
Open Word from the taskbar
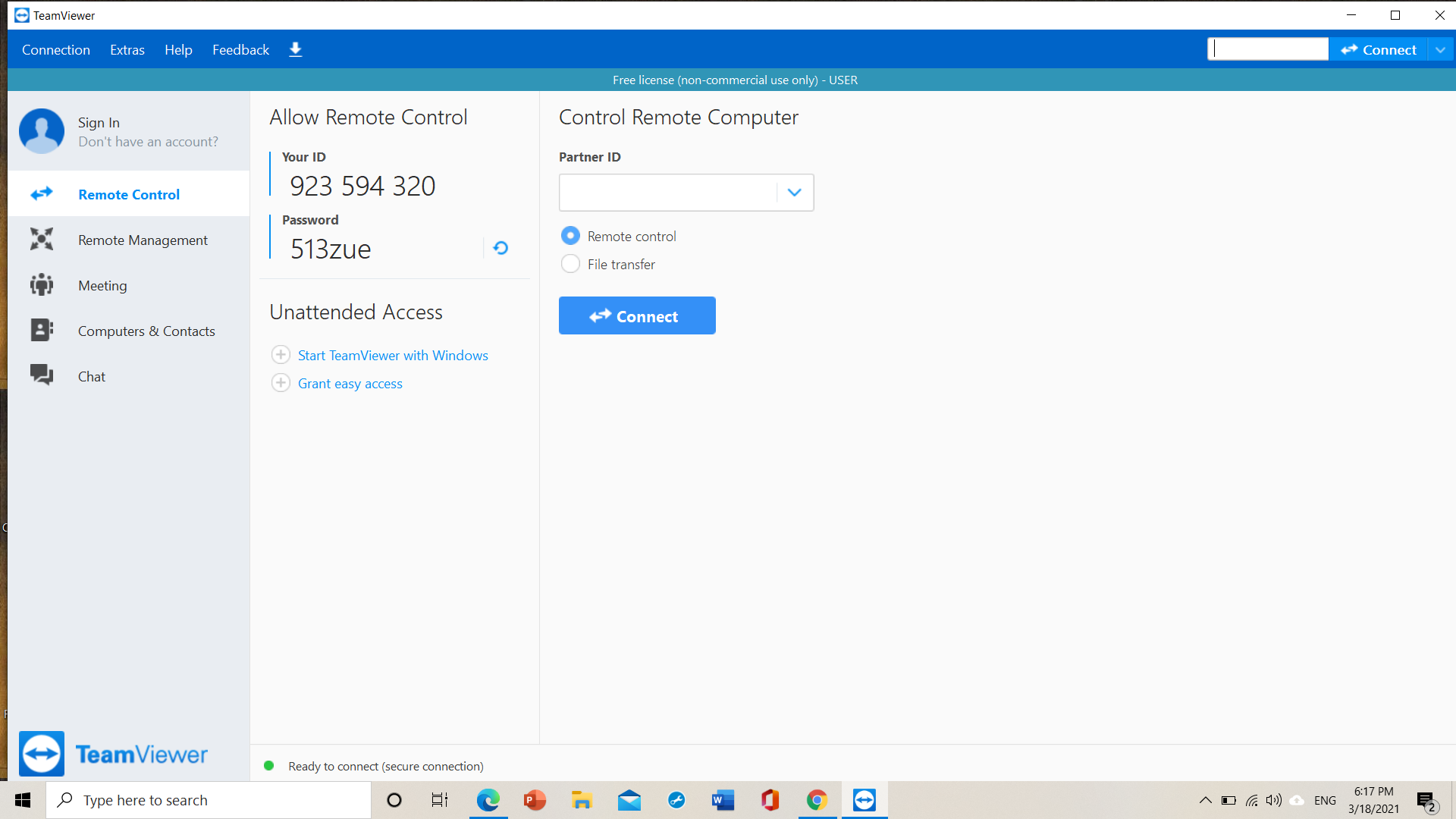(x=723, y=800)
